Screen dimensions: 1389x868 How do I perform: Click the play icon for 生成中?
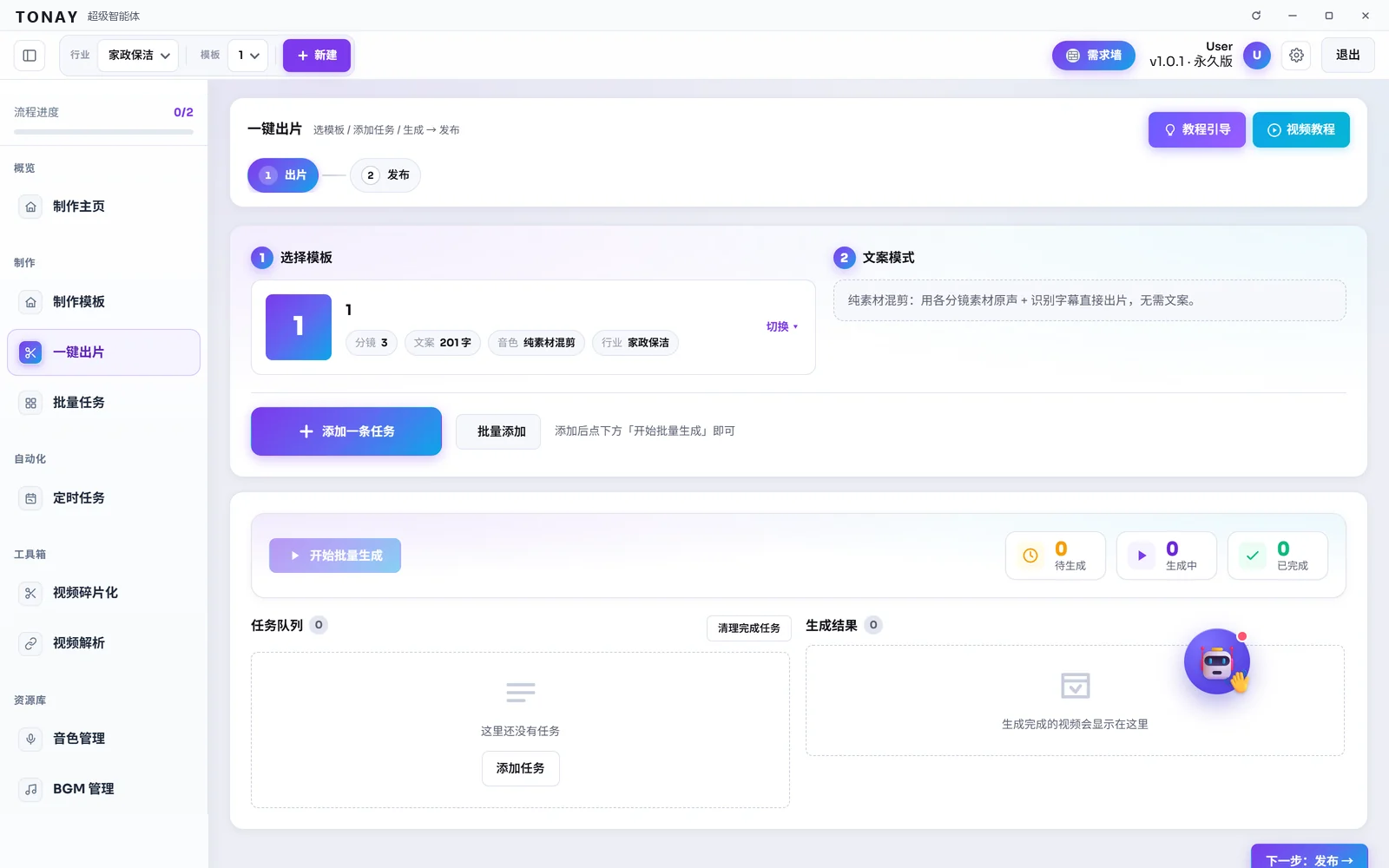pyautogui.click(x=1142, y=556)
